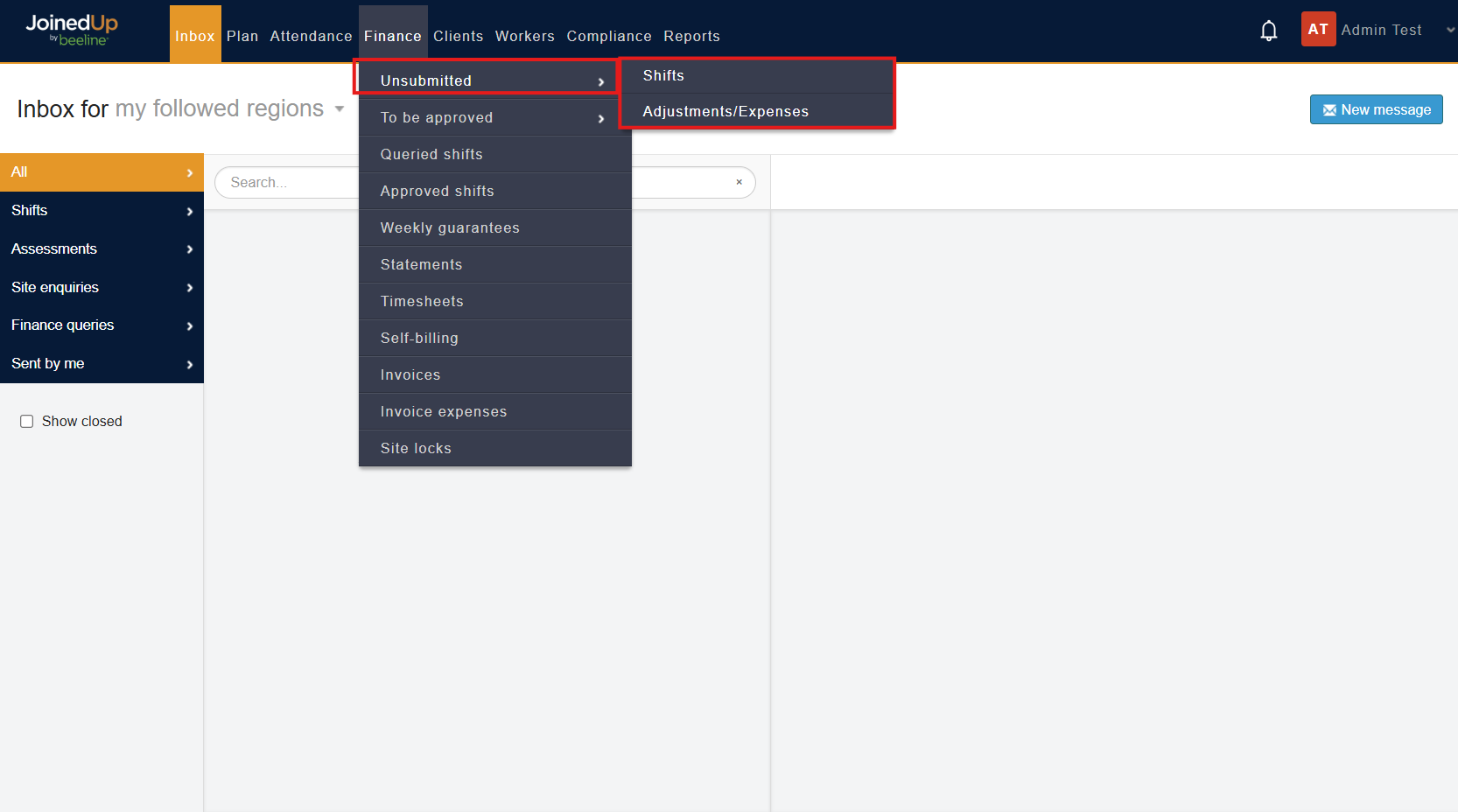The height and width of the screenshot is (812, 1458).
Task: Open the followed regions dropdown arrow
Action: click(339, 109)
